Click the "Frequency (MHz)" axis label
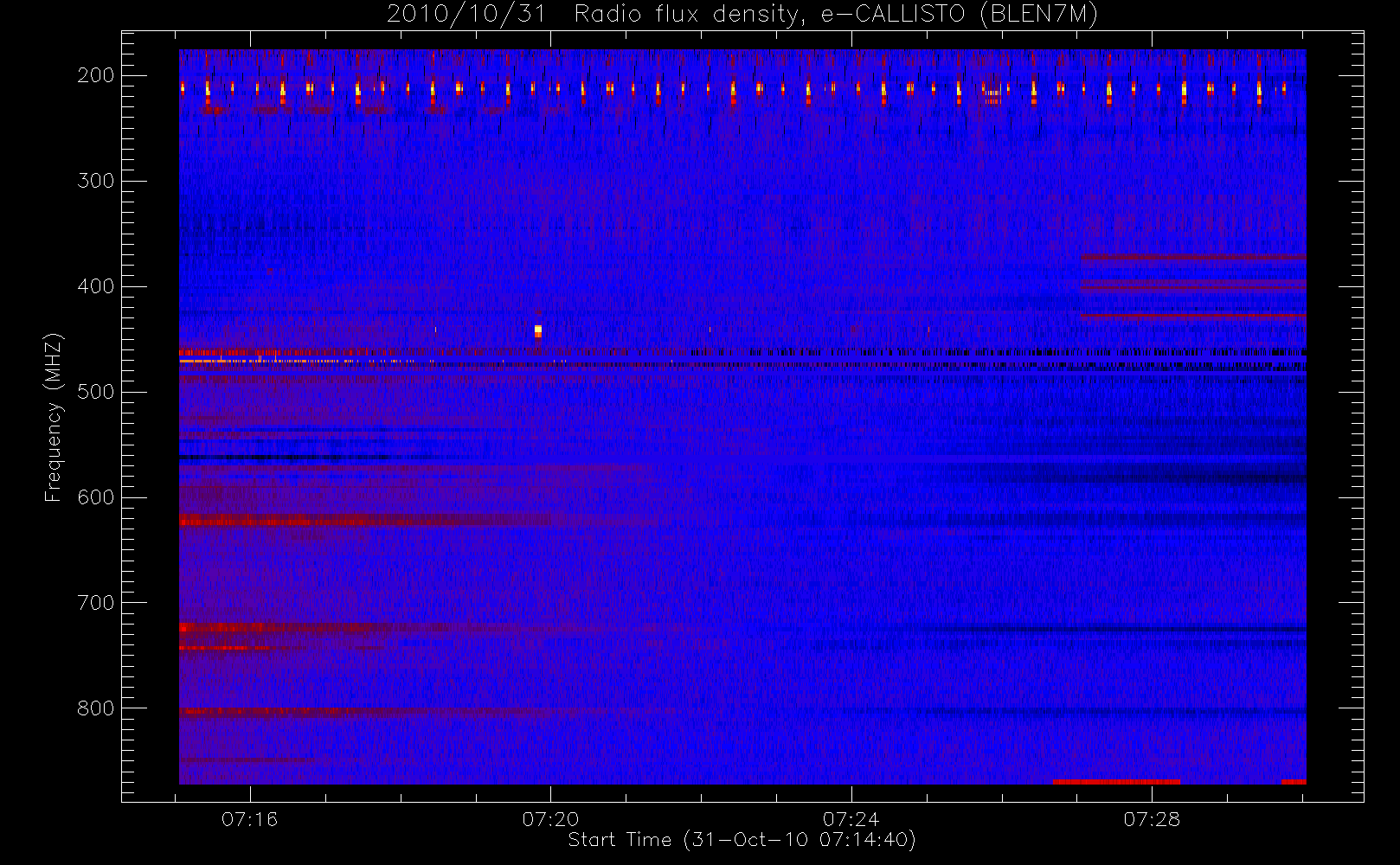The width and height of the screenshot is (1400, 865). (x=54, y=417)
